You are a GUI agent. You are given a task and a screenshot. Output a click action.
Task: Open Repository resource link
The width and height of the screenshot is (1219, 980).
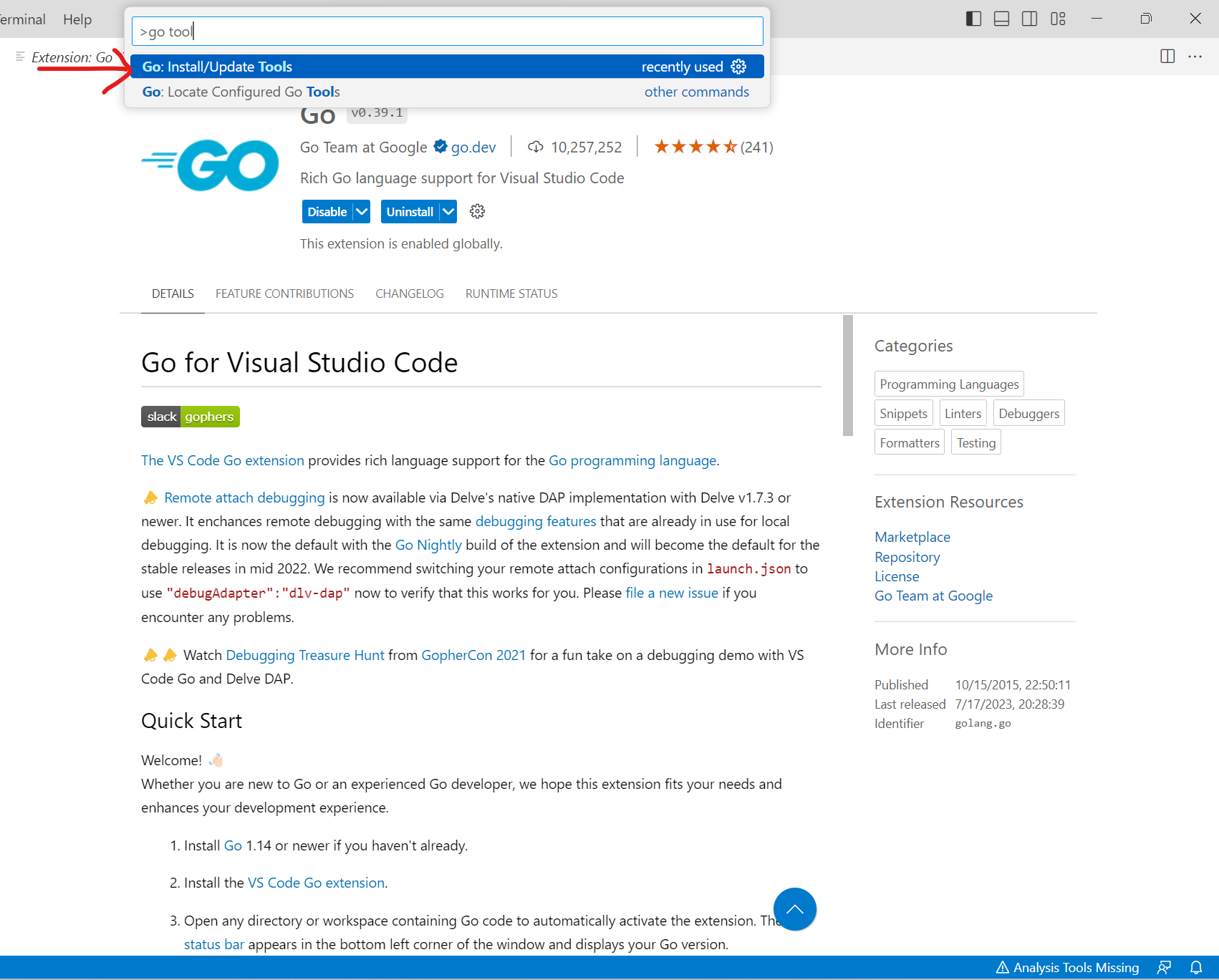click(907, 557)
